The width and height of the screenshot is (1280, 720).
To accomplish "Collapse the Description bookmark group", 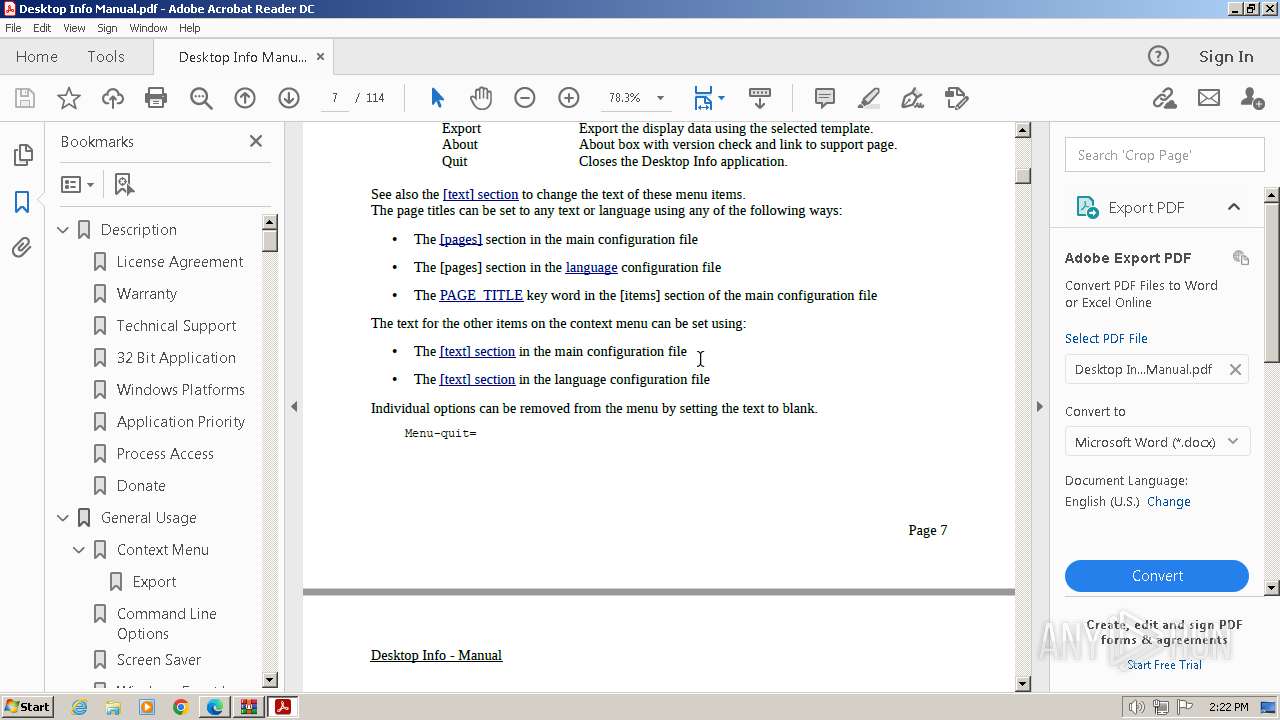I will tap(63, 230).
